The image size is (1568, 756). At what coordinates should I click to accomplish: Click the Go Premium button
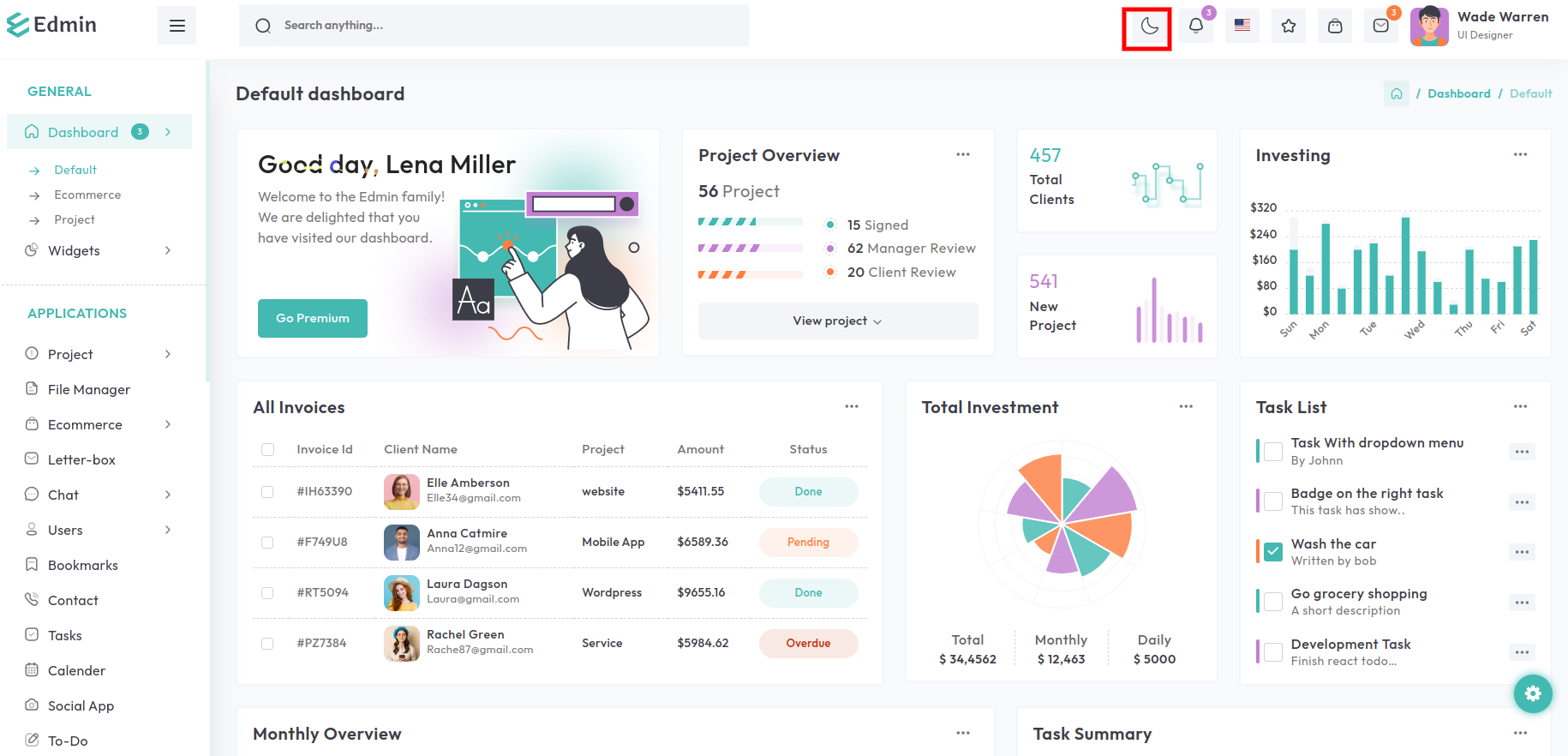pyautogui.click(x=312, y=318)
